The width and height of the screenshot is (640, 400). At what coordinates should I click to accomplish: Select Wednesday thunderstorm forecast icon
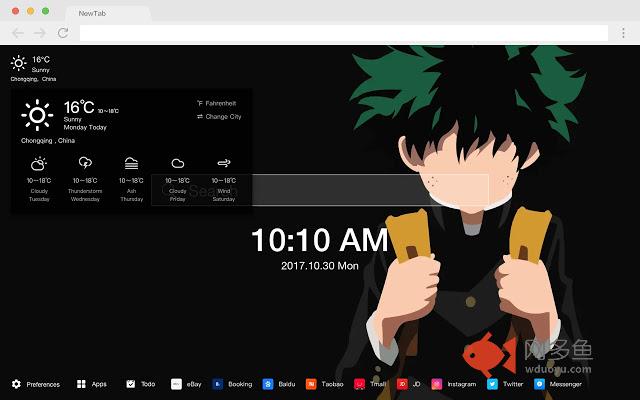tap(85, 163)
